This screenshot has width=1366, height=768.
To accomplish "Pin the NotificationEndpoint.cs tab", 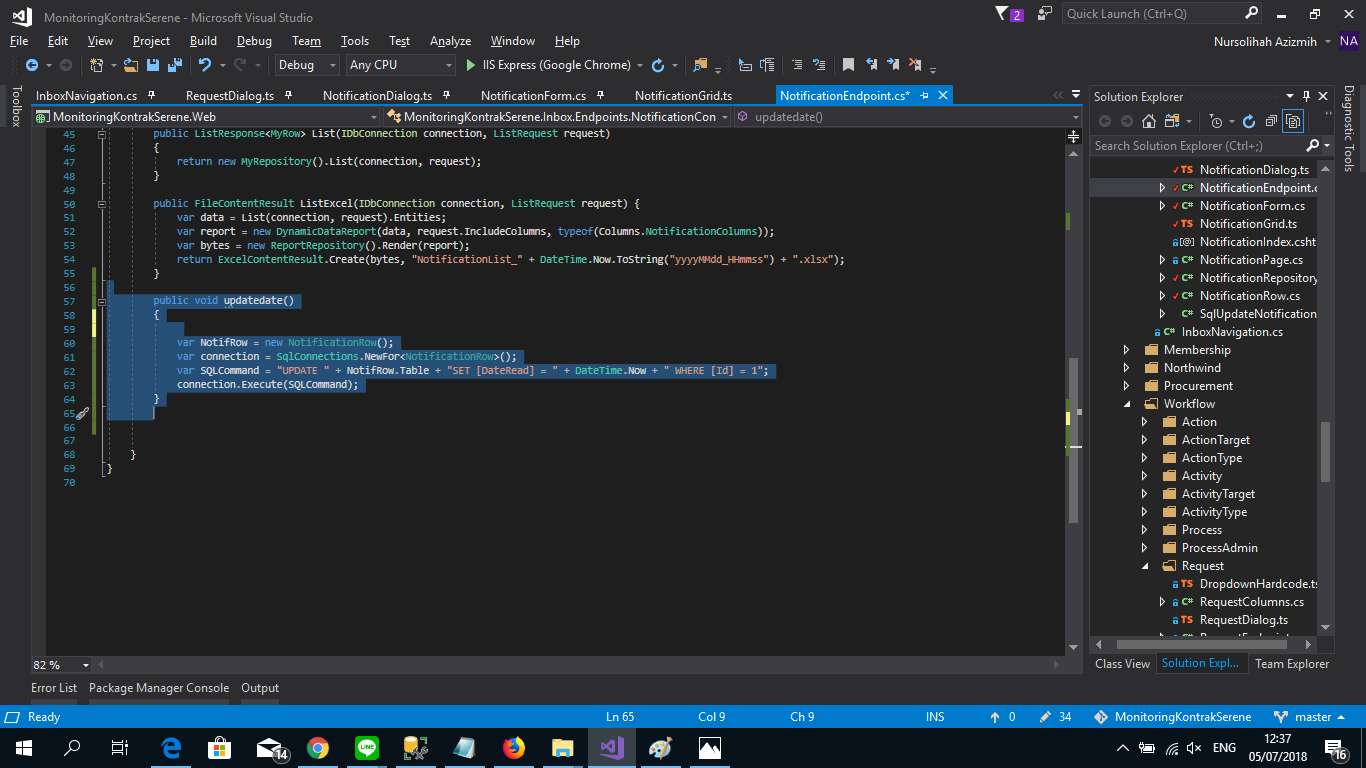I will pos(924,95).
